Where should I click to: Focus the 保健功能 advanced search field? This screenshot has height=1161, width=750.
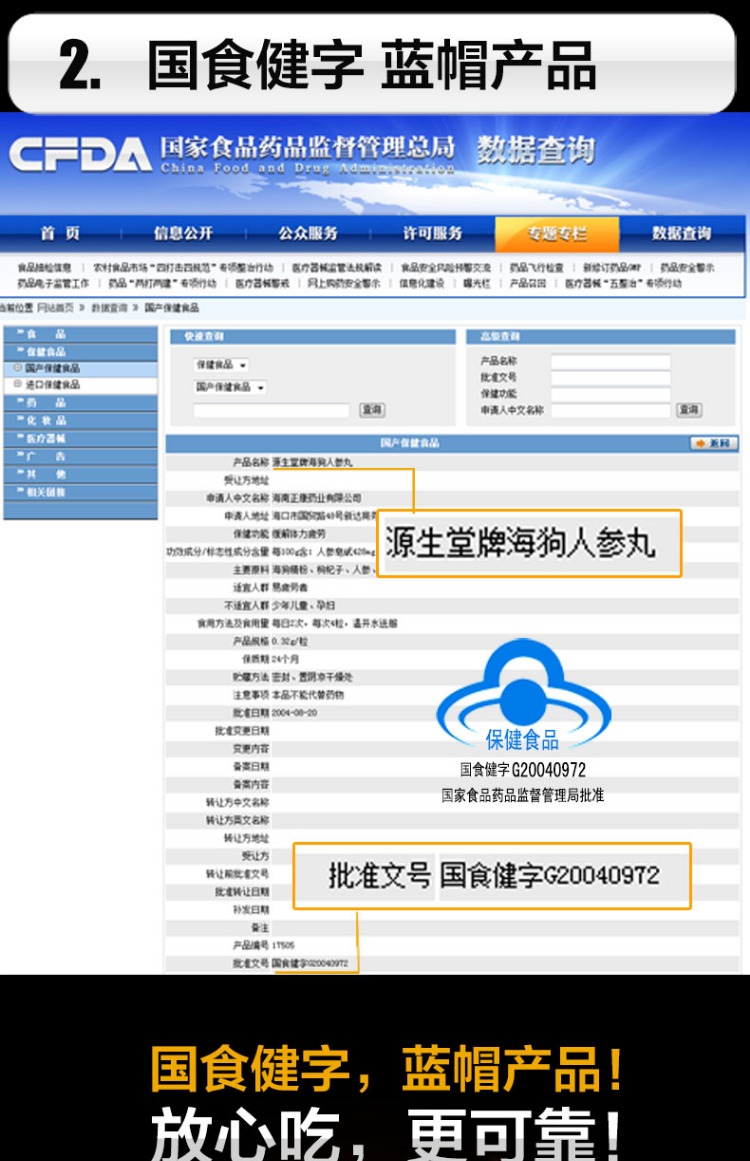click(x=610, y=394)
